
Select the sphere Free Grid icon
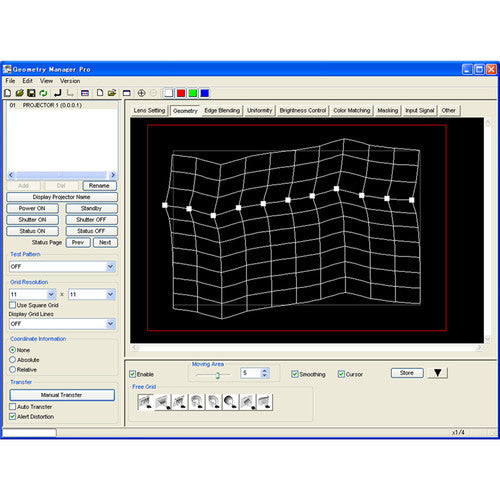pyautogui.click(x=230, y=402)
